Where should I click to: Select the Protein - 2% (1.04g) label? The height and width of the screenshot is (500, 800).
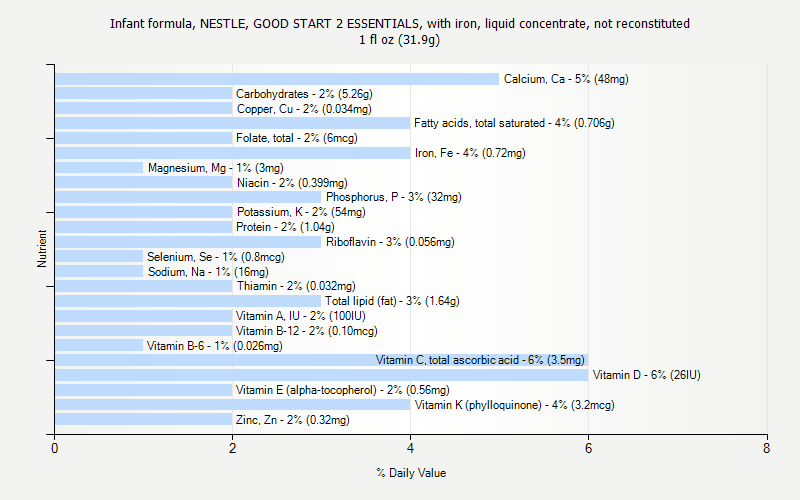(x=285, y=227)
